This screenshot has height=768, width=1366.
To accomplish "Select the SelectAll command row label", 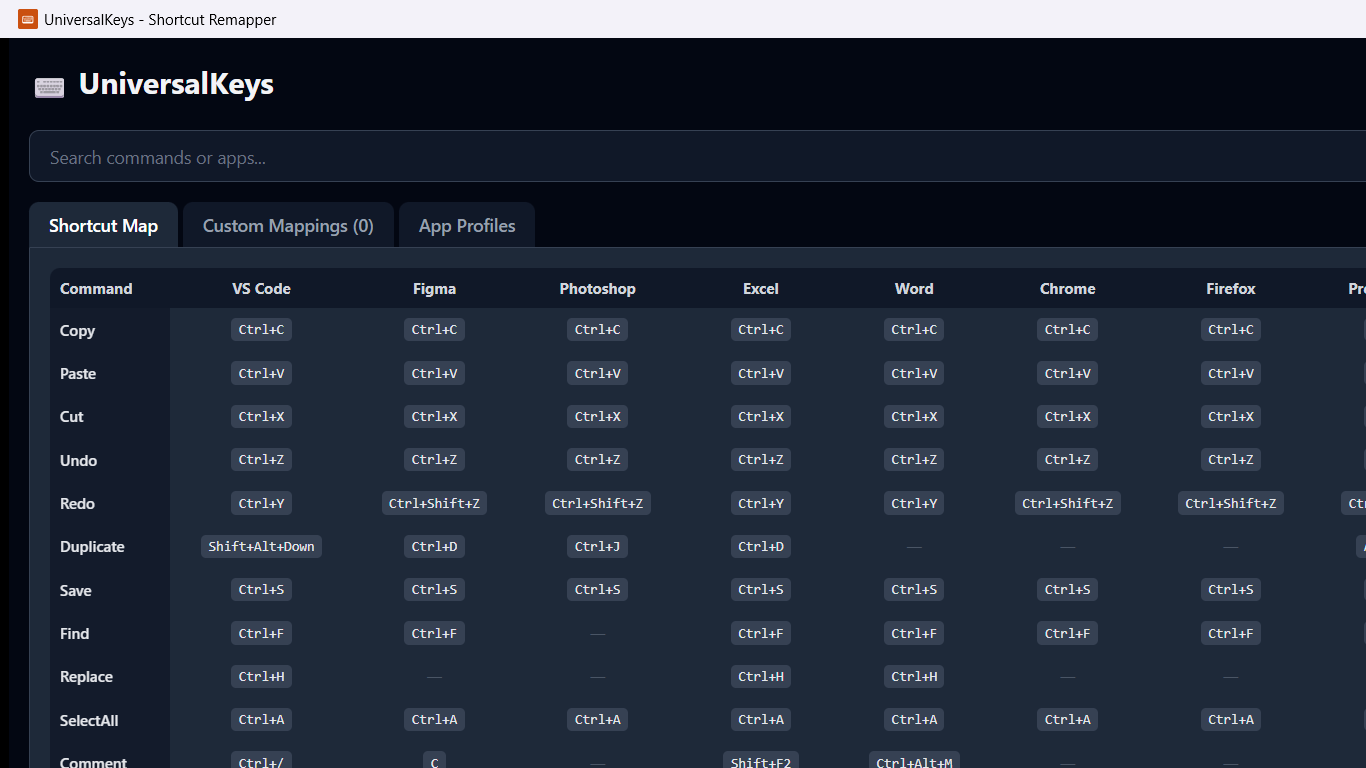I will coord(89,721).
